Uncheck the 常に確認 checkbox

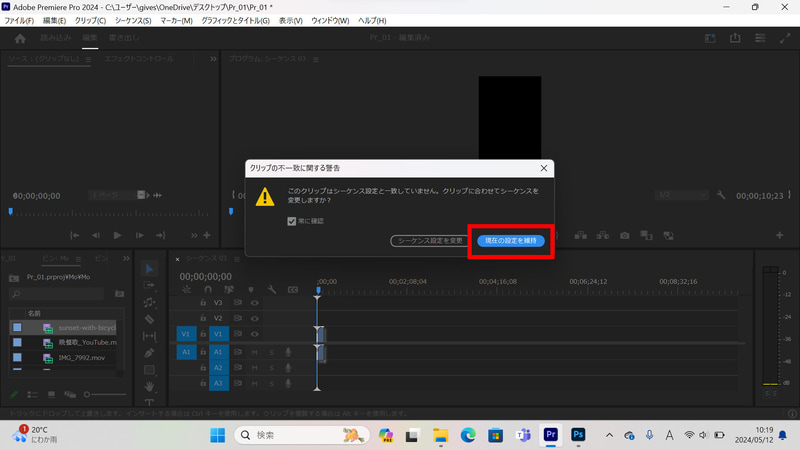click(x=291, y=221)
